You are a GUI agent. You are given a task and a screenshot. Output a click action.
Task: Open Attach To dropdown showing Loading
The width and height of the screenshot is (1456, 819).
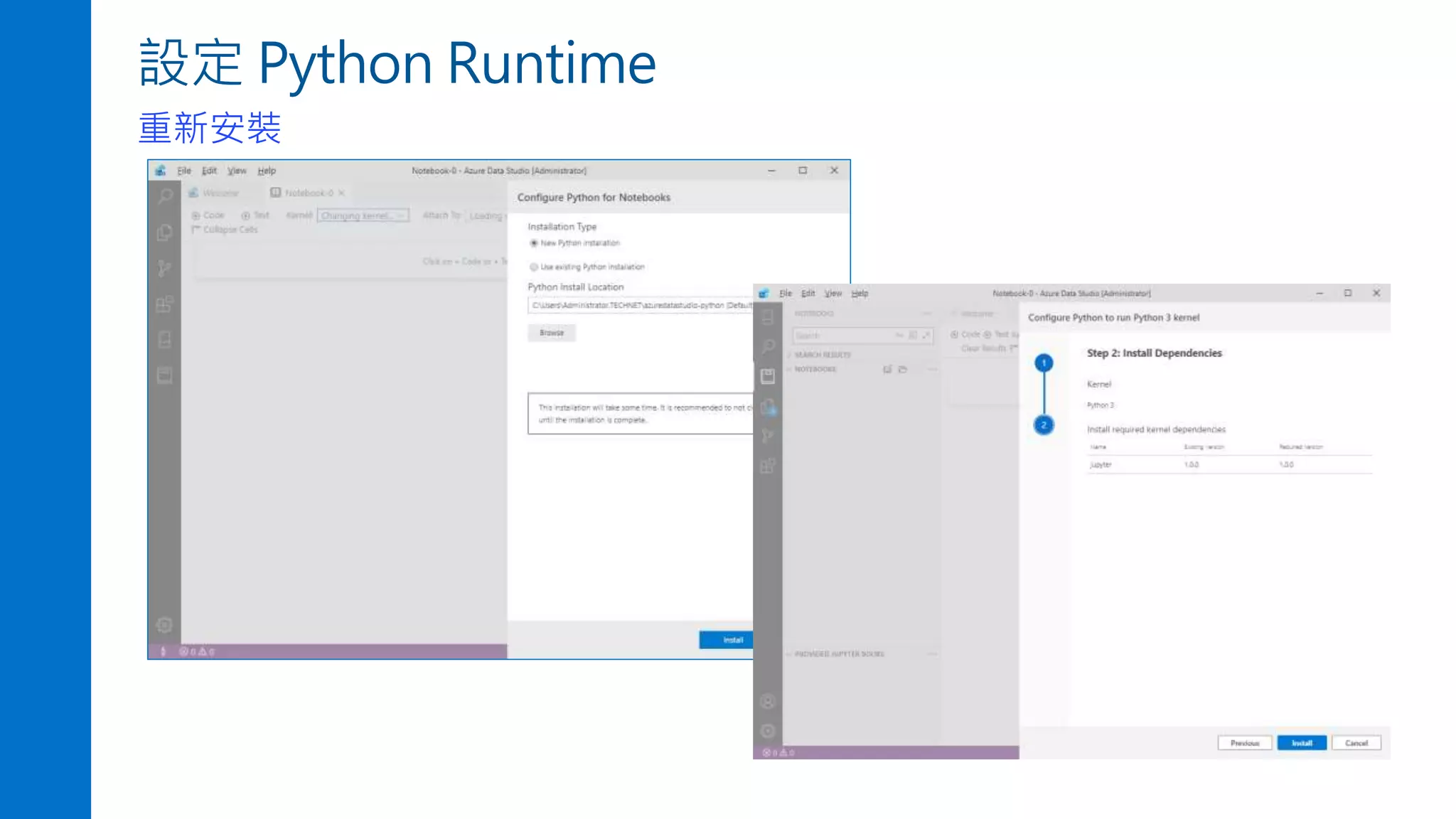click(x=486, y=215)
